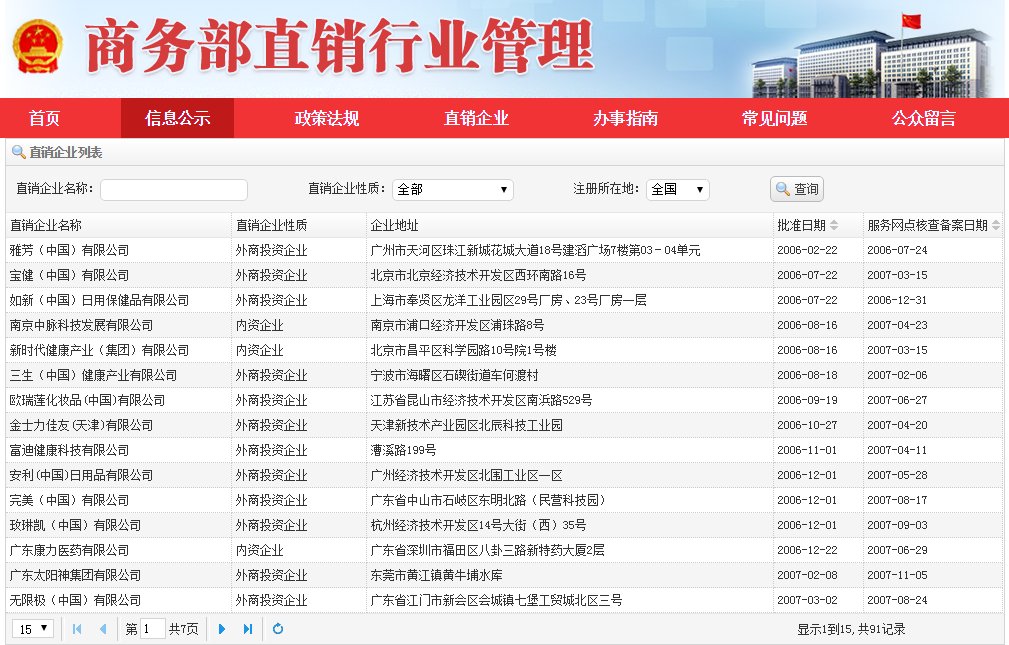Click the 查询 search button
The image size is (1009, 645).
tap(797, 189)
